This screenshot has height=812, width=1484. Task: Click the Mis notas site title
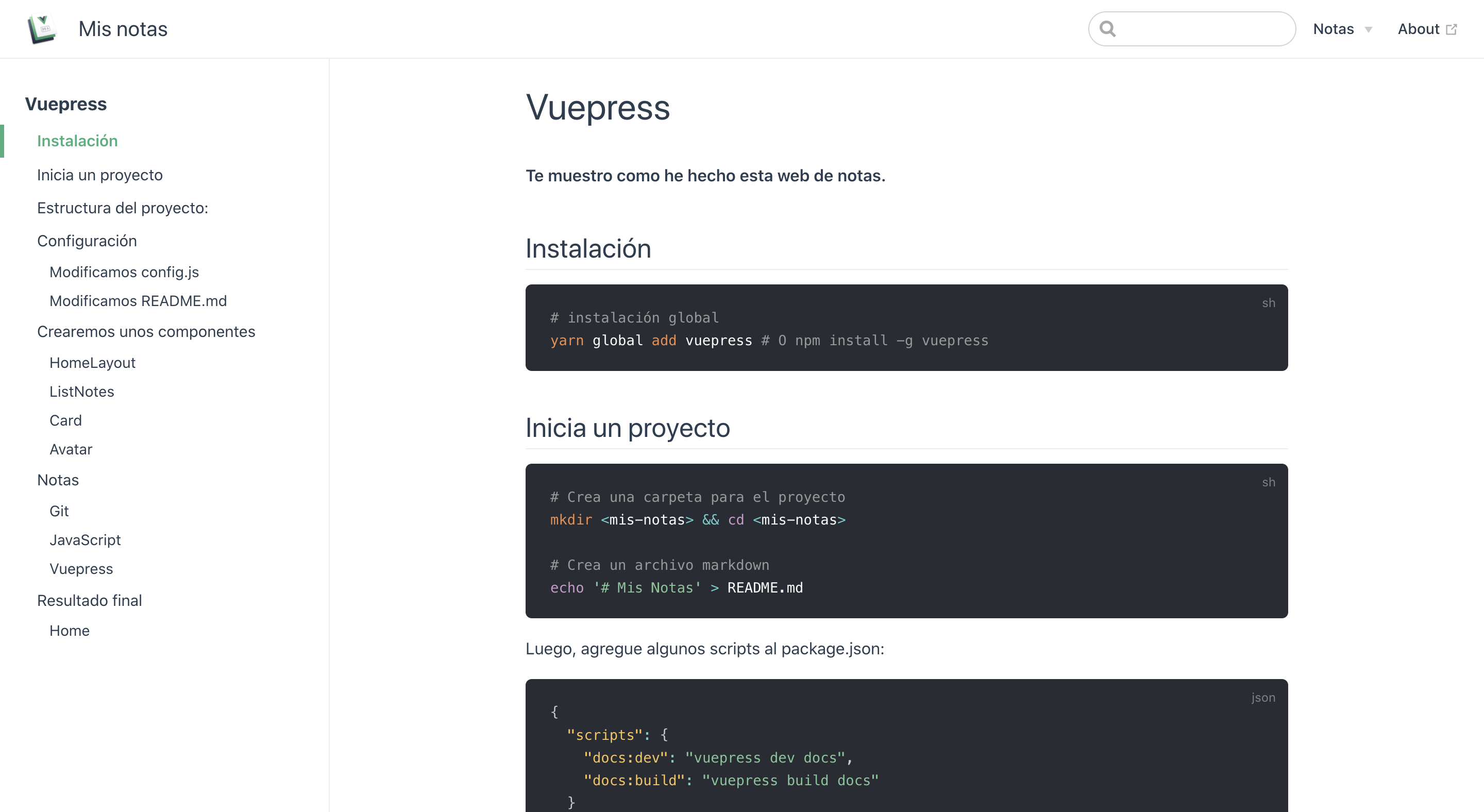tap(123, 29)
